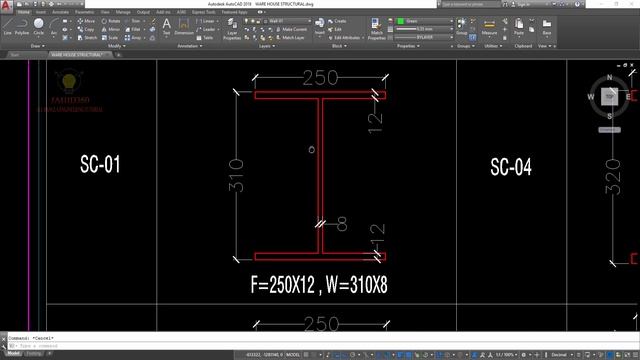Image resolution: width=640 pixels, height=360 pixels.
Task: Activate the Move command
Action: 86,21
